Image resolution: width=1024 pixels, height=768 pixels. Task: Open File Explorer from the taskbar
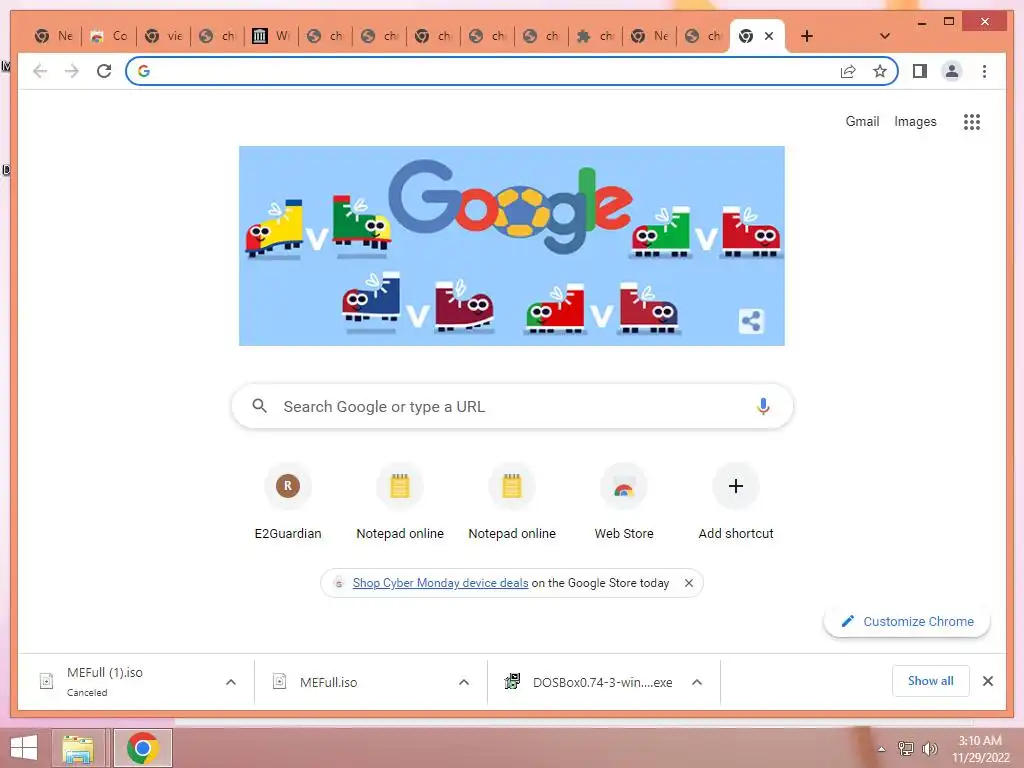[x=78, y=748]
